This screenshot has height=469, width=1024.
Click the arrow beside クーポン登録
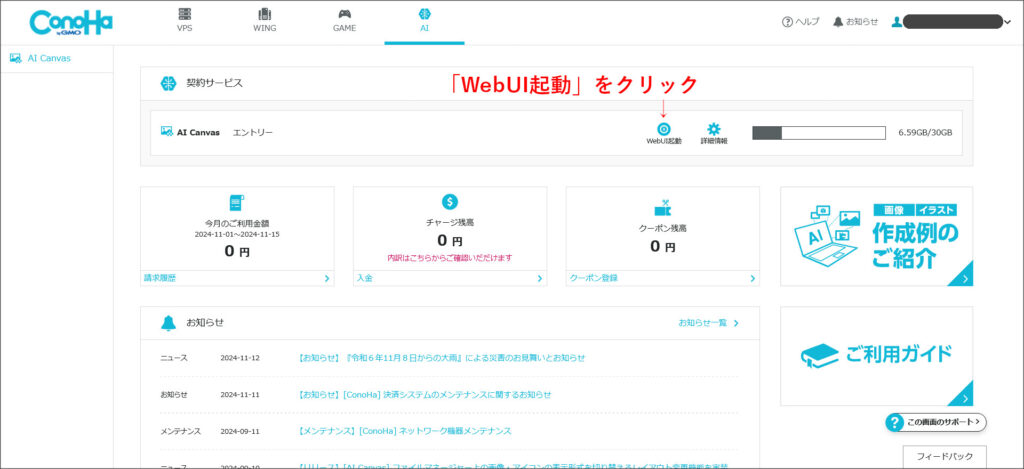pos(752,278)
